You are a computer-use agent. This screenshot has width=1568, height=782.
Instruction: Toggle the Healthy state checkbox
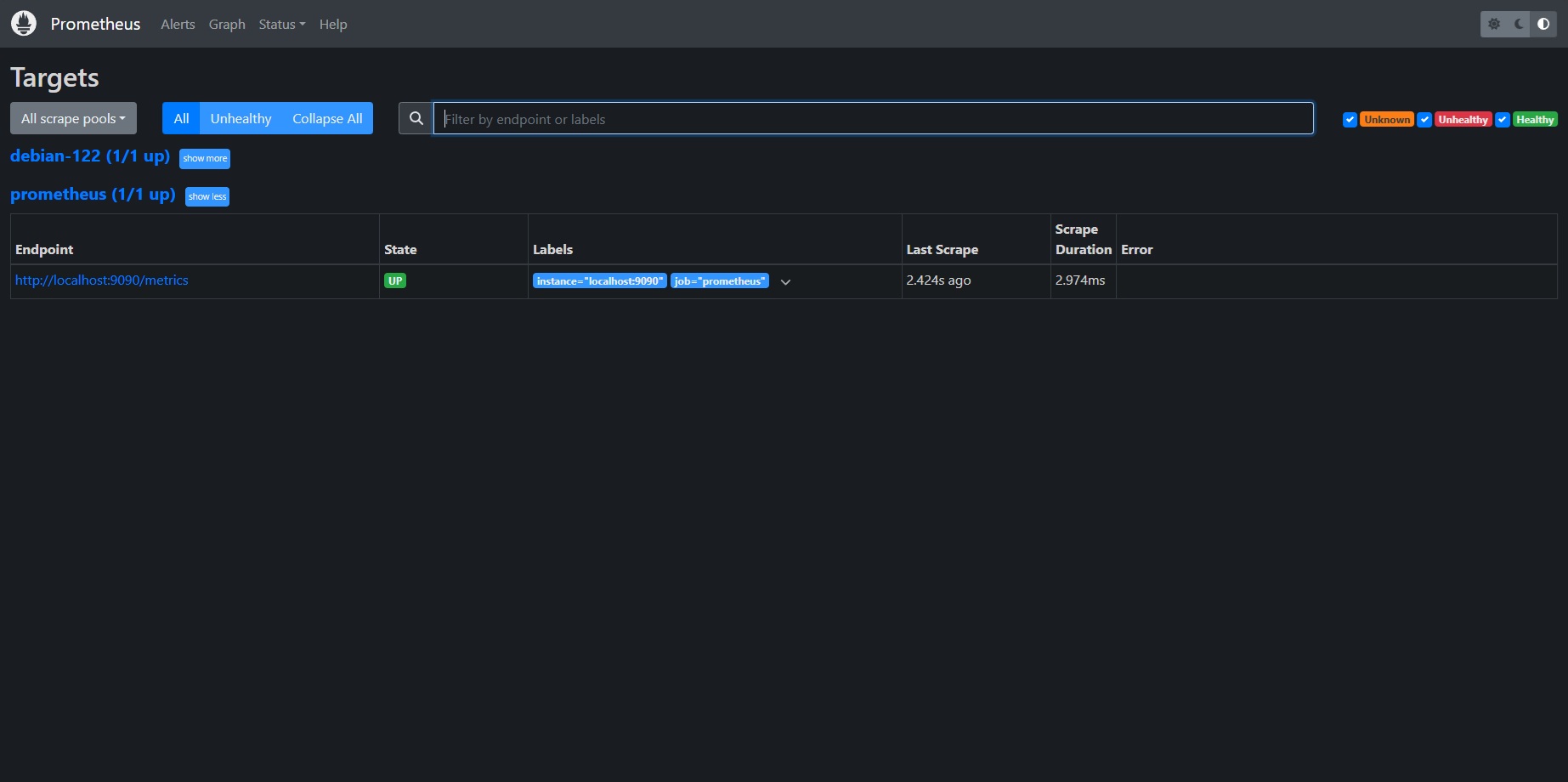[x=1503, y=119]
